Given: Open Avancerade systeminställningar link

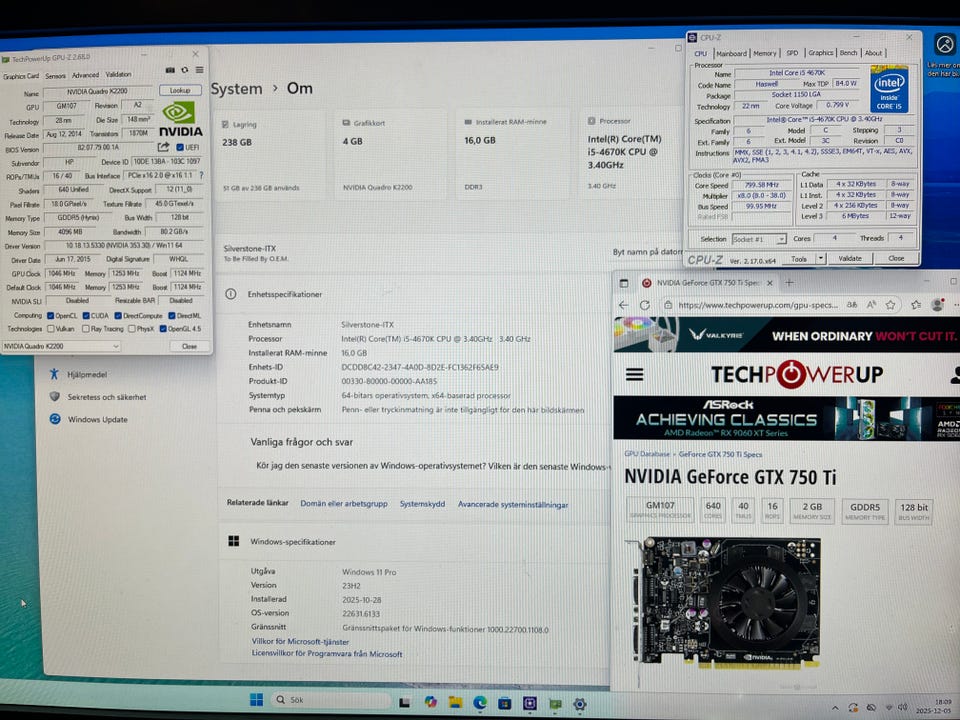Looking at the screenshot, I should [x=513, y=504].
